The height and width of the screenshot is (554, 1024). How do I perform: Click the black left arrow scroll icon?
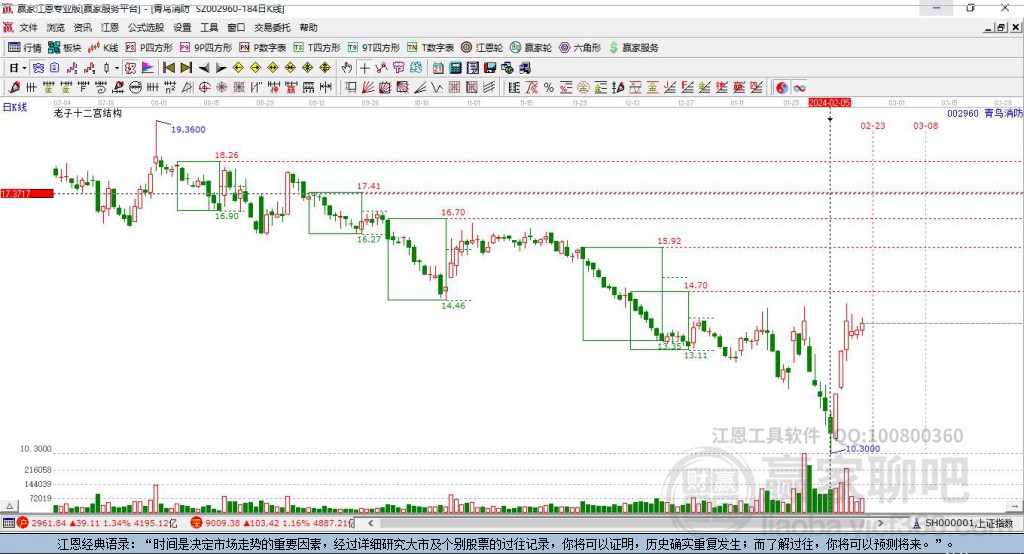[x=204, y=68]
